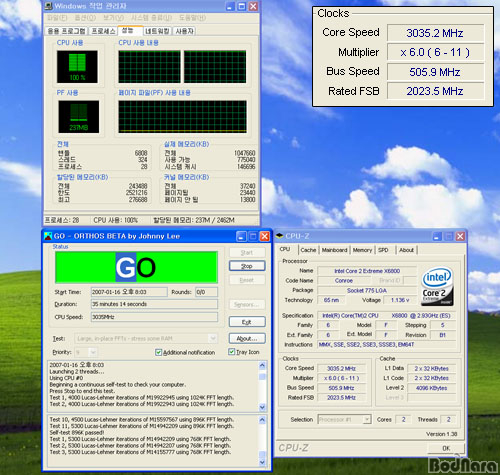Click the 'CPU 사용: 100%' status bar entry
The image size is (500, 475).
click(115, 220)
